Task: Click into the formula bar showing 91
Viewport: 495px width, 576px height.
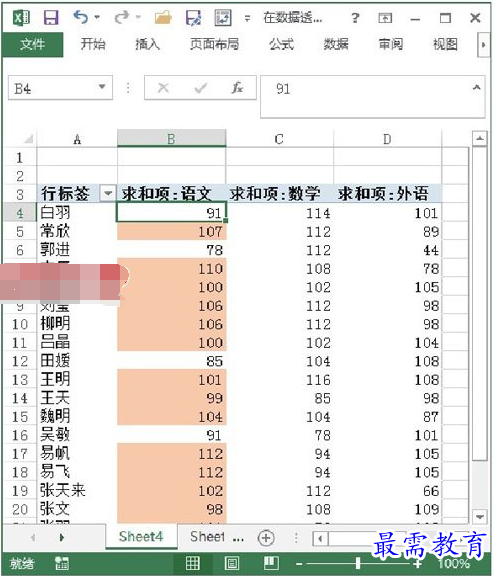Action: tap(365, 97)
